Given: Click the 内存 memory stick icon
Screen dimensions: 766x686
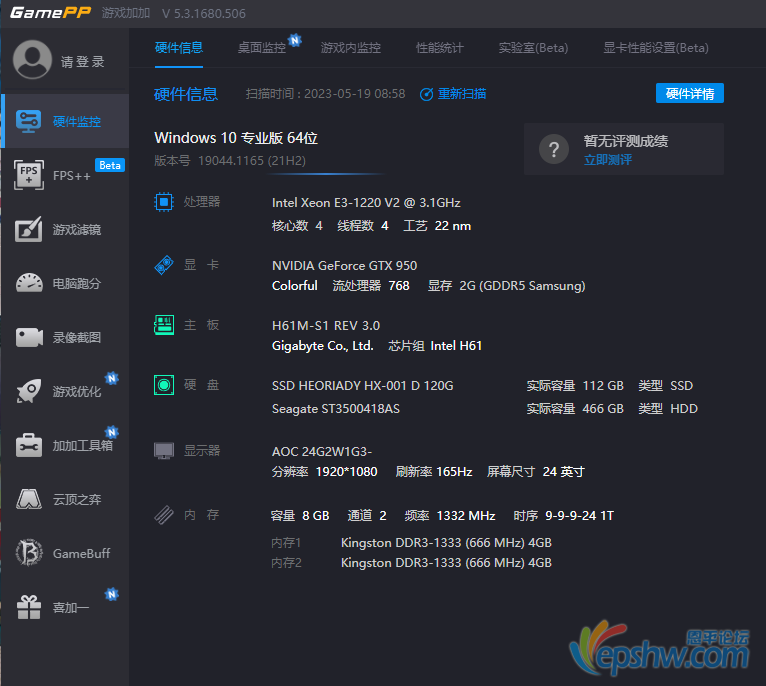Looking at the screenshot, I should tap(164, 514).
